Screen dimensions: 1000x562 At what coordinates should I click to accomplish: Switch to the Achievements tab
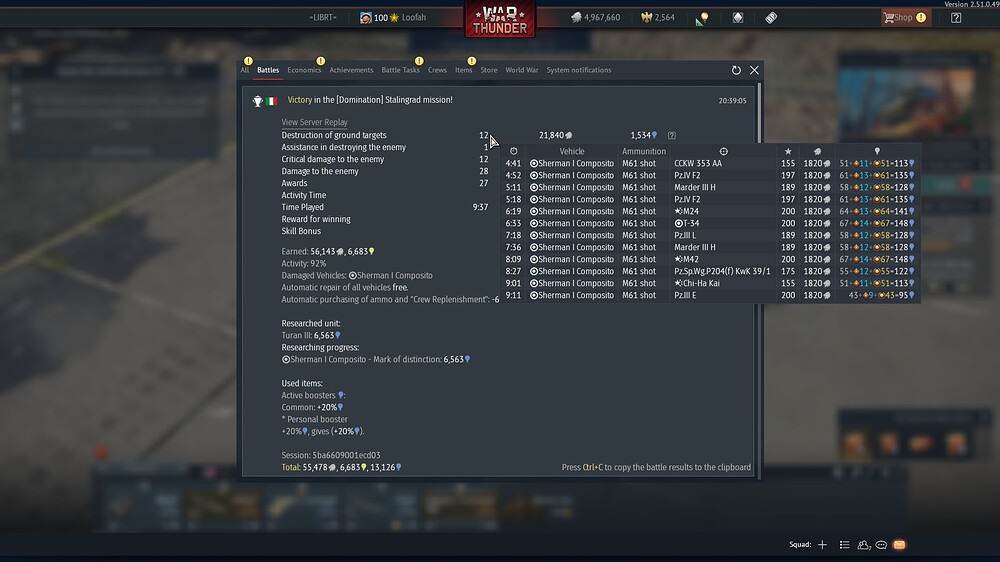pyautogui.click(x=351, y=70)
